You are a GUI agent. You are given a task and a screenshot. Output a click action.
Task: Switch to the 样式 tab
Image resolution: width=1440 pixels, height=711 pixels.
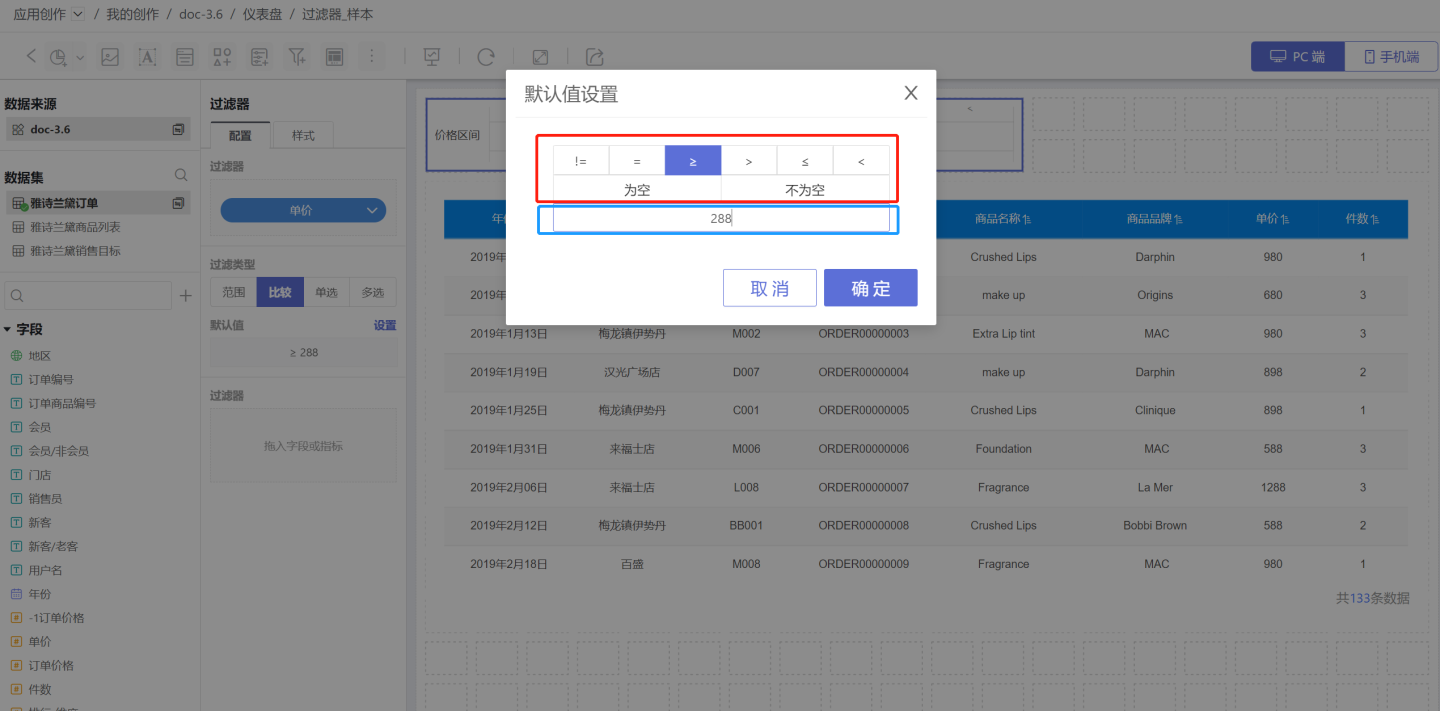click(x=303, y=135)
